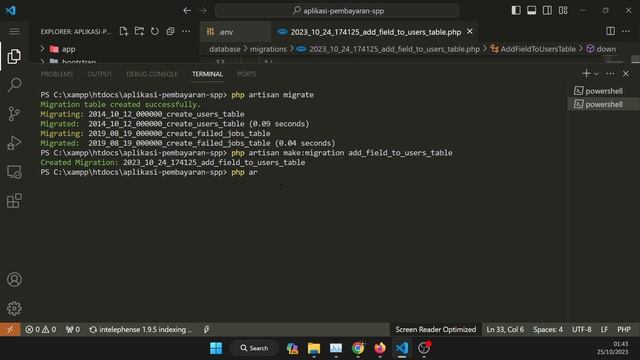The height and width of the screenshot is (360, 640).
Task: Open the Explorer view in activity bar
Action: click(x=14, y=56)
